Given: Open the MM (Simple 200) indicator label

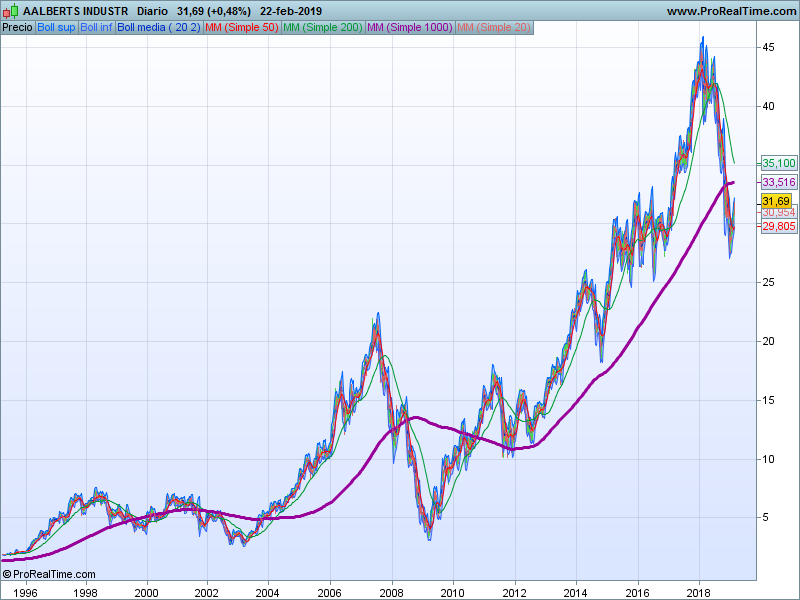Looking at the screenshot, I should (x=323, y=28).
